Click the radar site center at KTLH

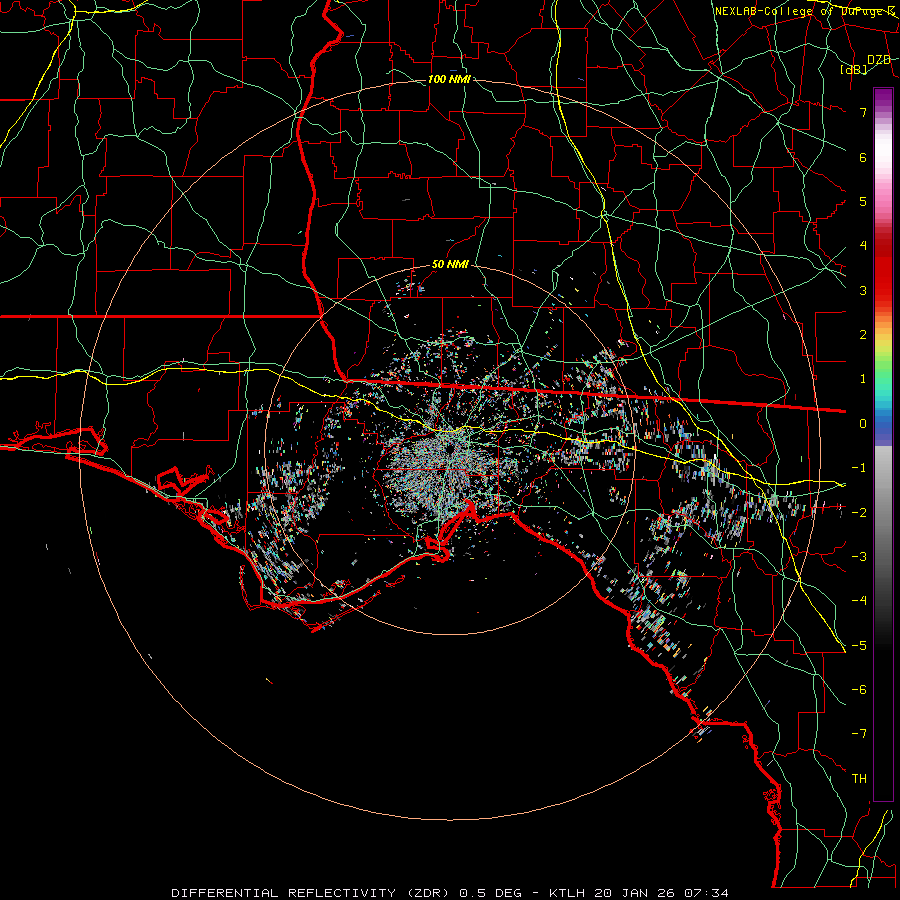tap(450, 448)
